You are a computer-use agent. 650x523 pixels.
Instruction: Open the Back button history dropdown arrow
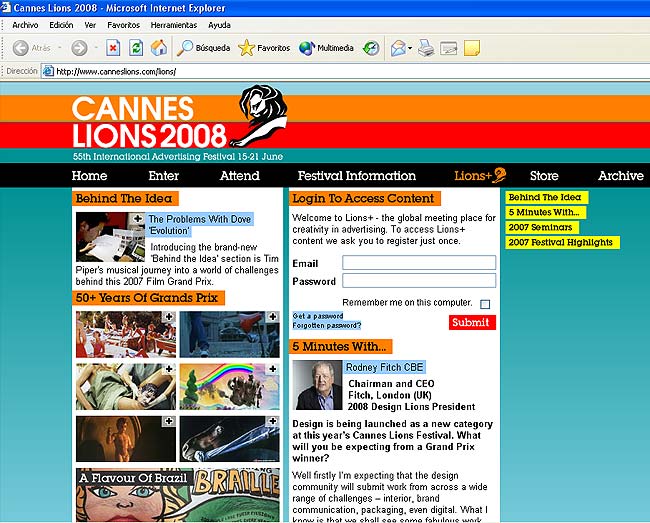coord(61,48)
